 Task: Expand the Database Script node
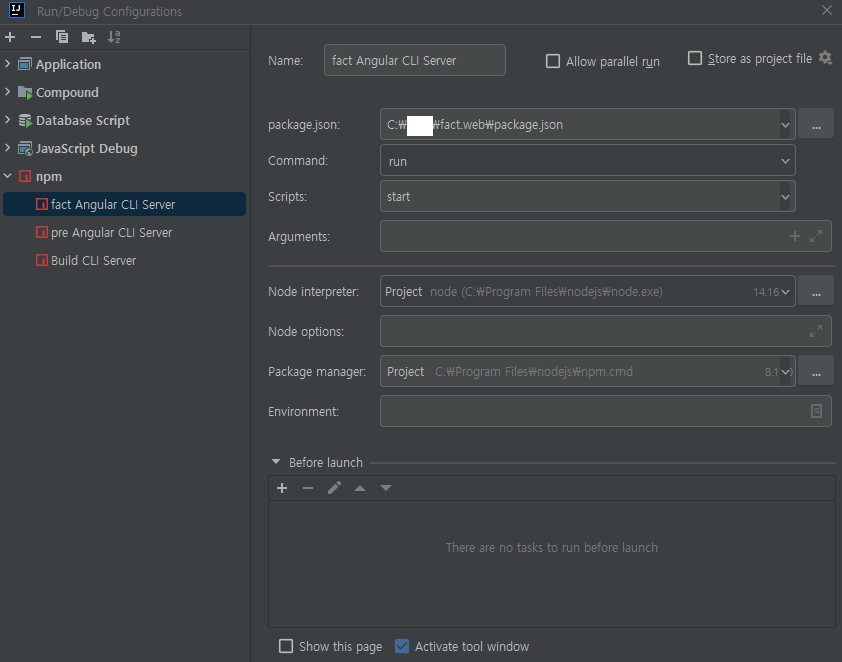click(x=8, y=120)
